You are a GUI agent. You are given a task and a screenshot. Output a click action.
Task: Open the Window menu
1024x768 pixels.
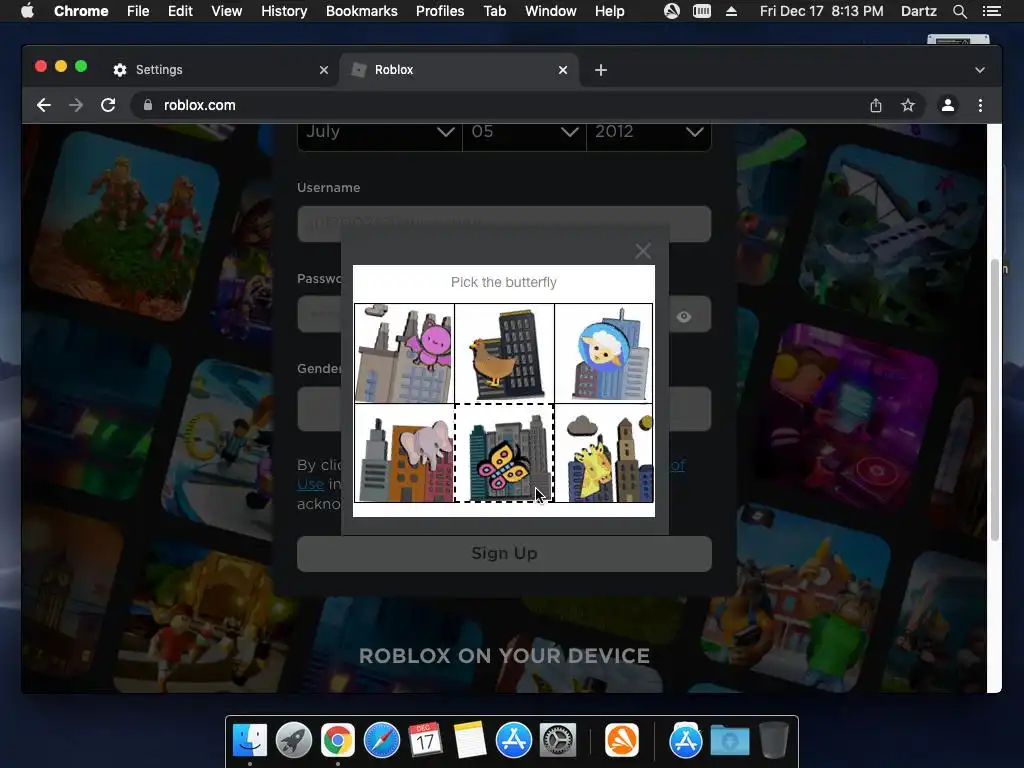click(x=551, y=11)
